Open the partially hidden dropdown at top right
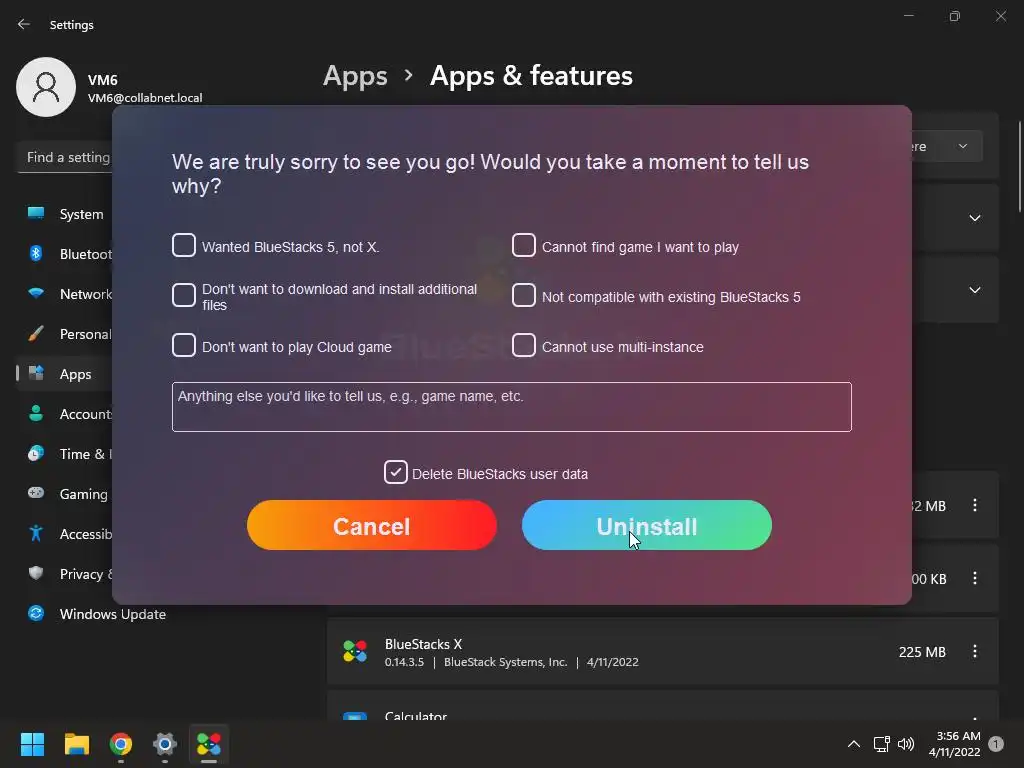1024x768 pixels. coord(948,146)
